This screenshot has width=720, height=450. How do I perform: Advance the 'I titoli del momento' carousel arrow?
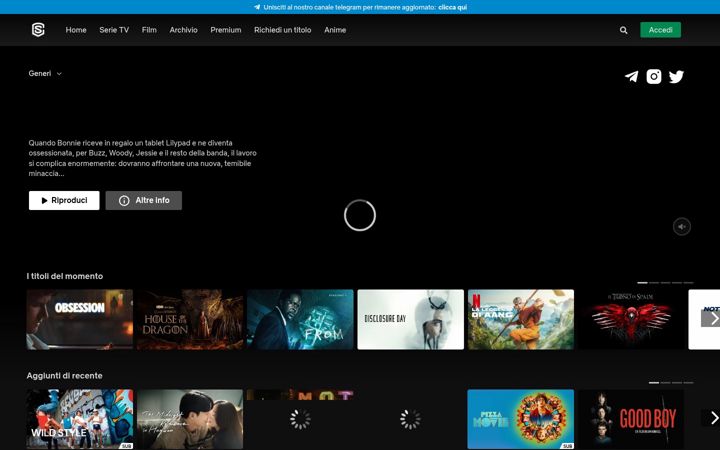point(712,318)
